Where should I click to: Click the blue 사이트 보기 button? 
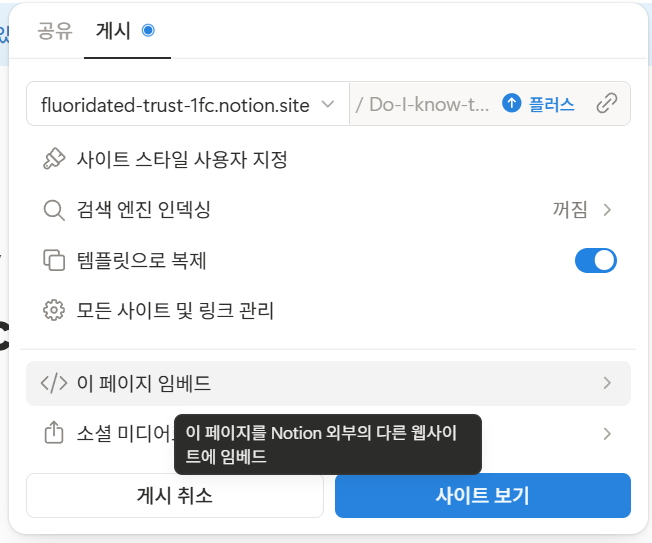click(483, 496)
